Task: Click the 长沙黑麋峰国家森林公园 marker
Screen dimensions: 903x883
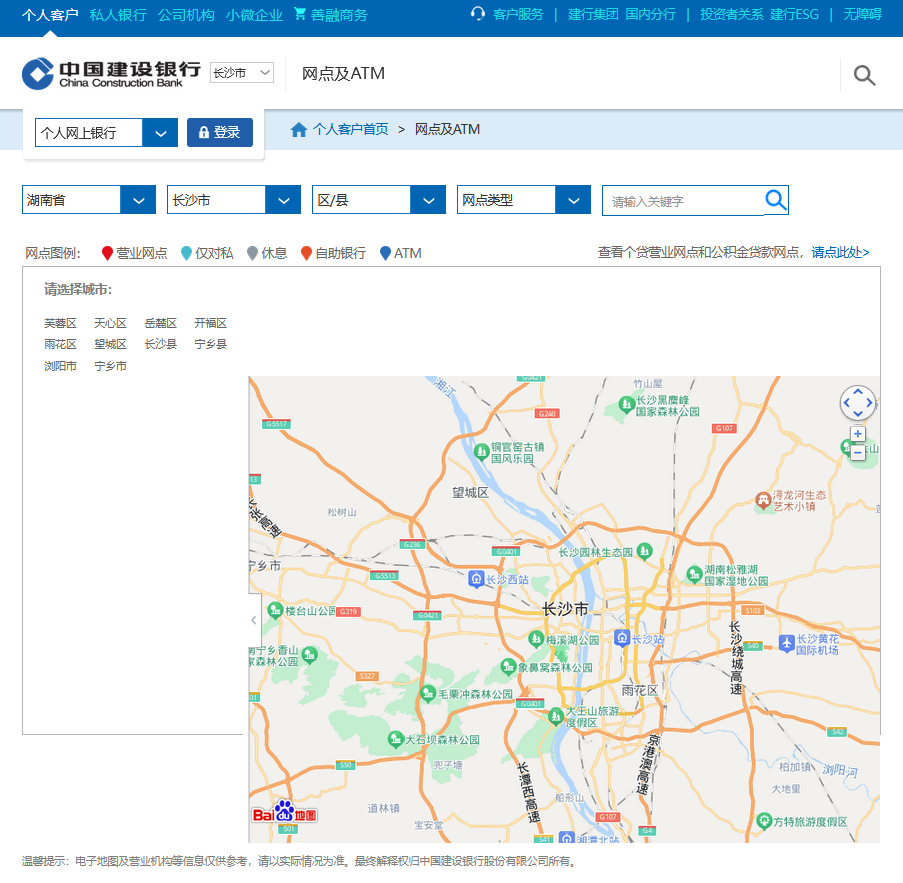Action: [627, 405]
